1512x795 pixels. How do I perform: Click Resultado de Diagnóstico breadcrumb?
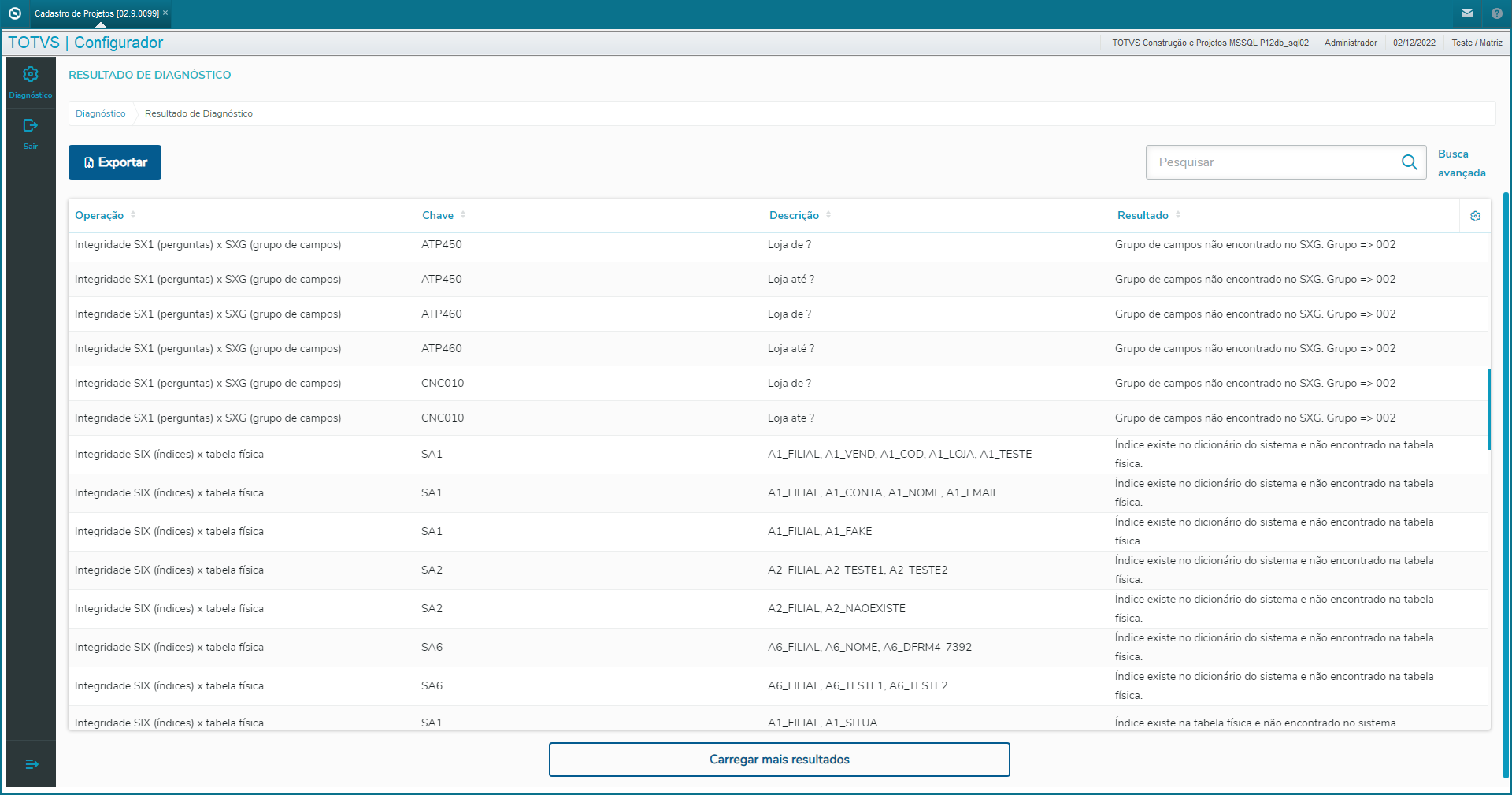pyautogui.click(x=198, y=113)
